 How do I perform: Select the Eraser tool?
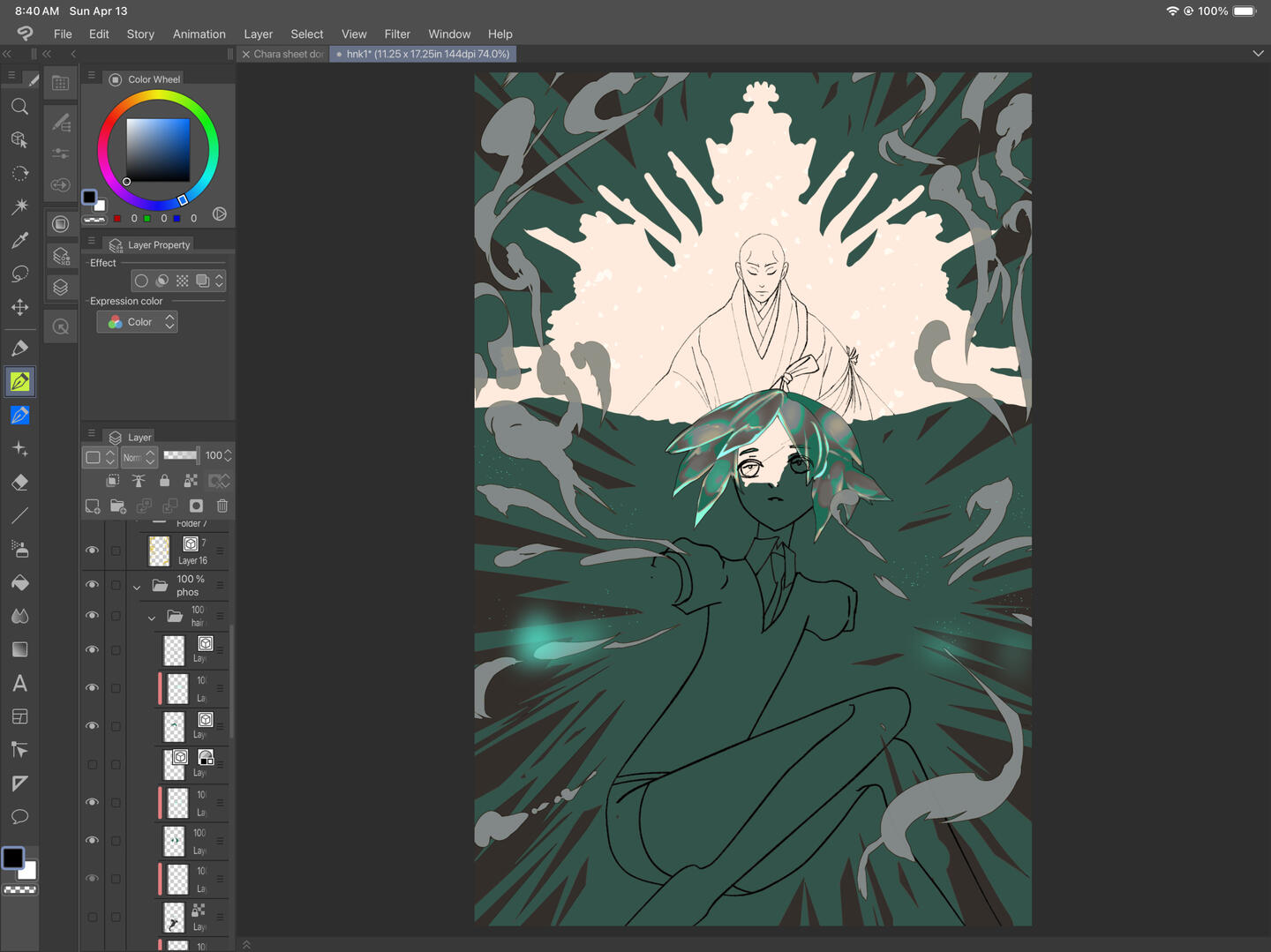pyautogui.click(x=19, y=483)
